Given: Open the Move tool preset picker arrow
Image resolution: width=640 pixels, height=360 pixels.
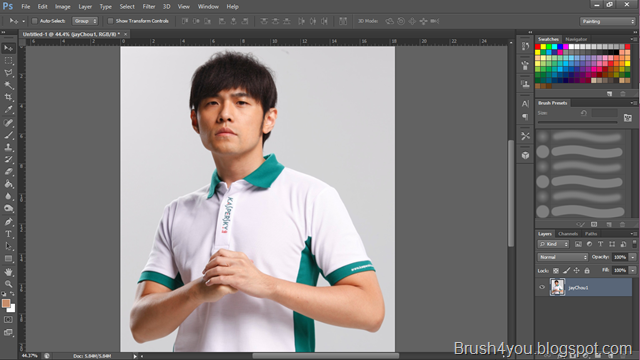Looking at the screenshot, I should click(x=24, y=21).
